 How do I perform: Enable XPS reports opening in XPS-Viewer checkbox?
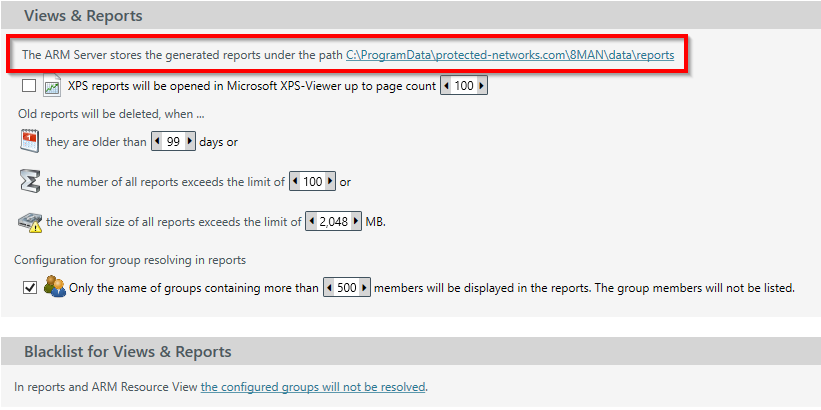pyautogui.click(x=28, y=87)
